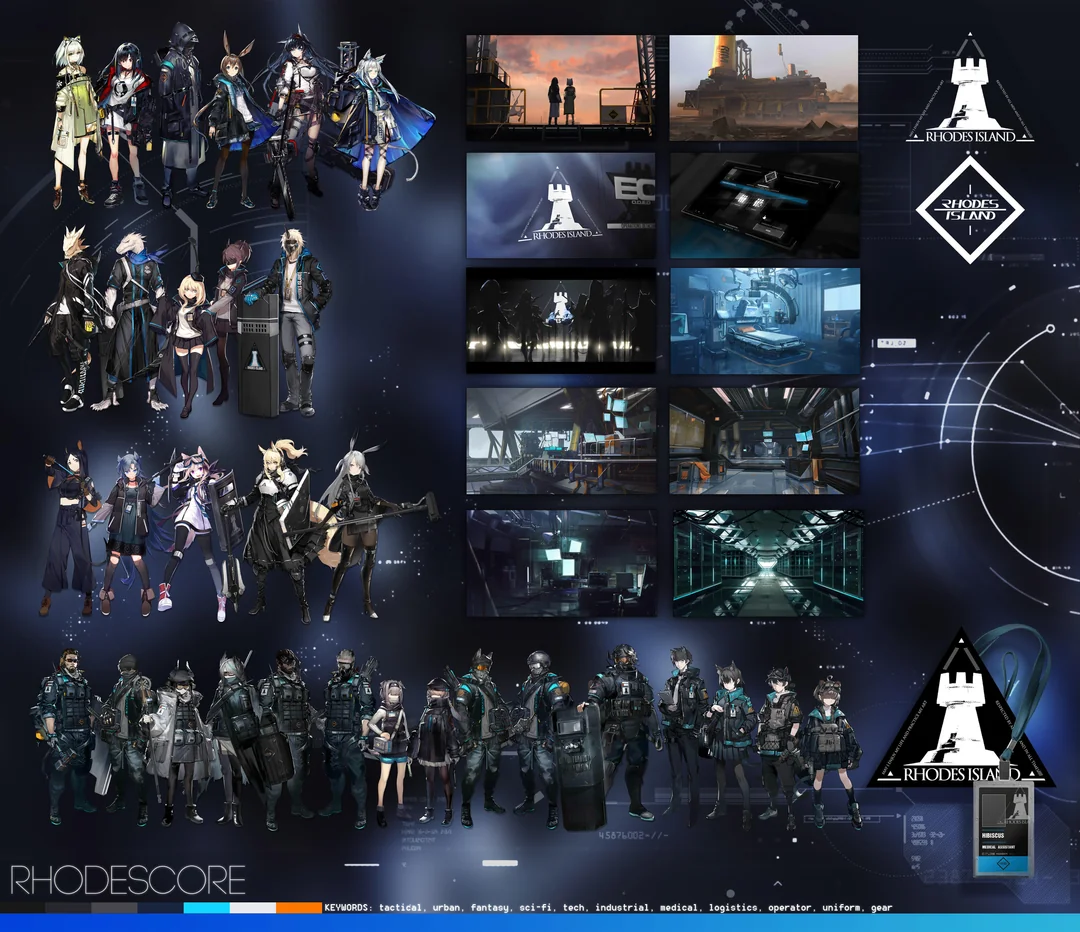
Task: Click the keyword "fantasy"
Action: (492, 908)
